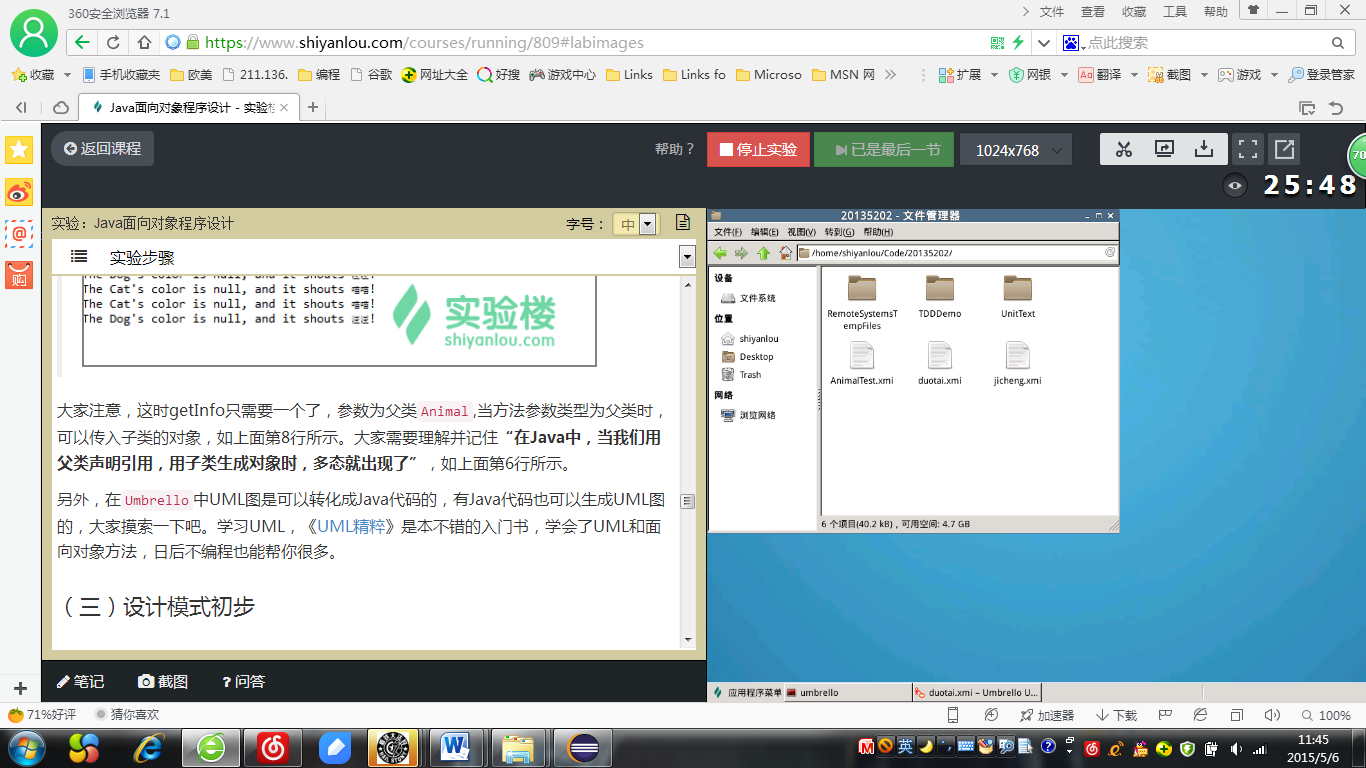
Task: Open the UnitText folder
Action: click(x=1017, y=296)
